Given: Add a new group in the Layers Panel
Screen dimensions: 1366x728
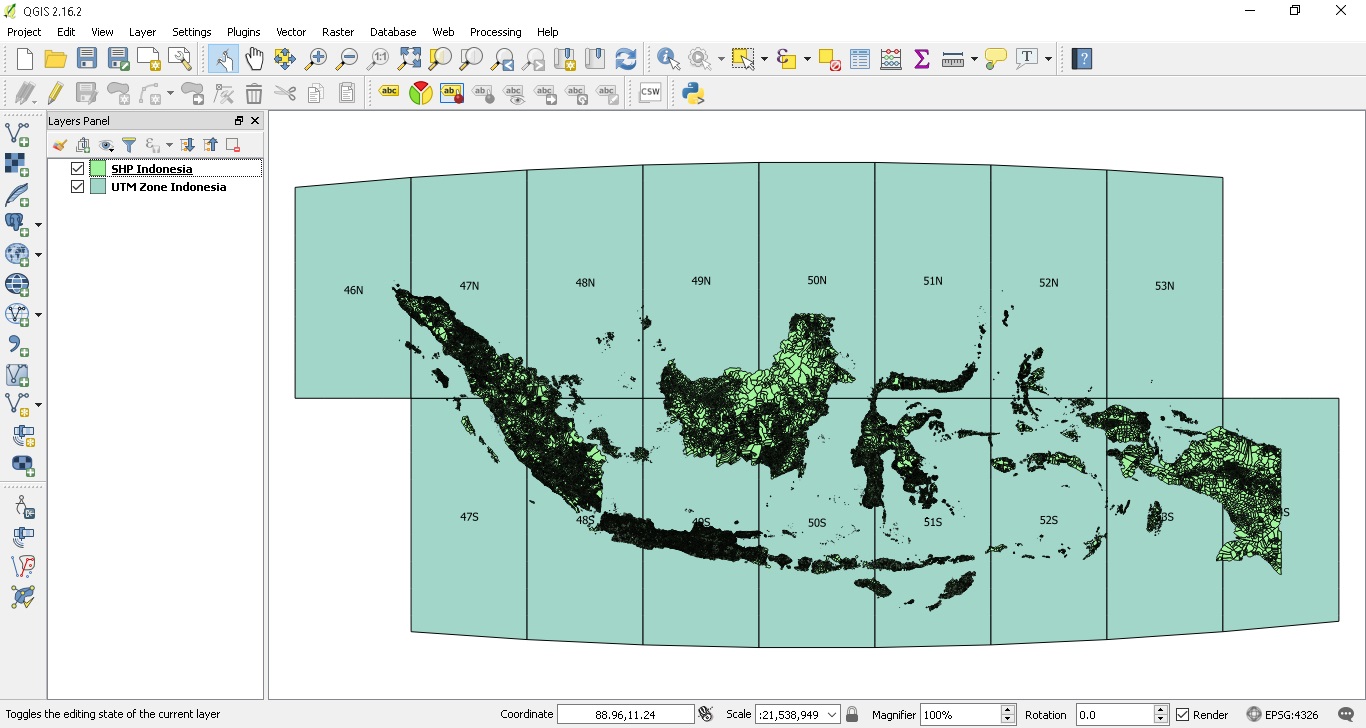Looking at the screenshot, I should (83, 144).
